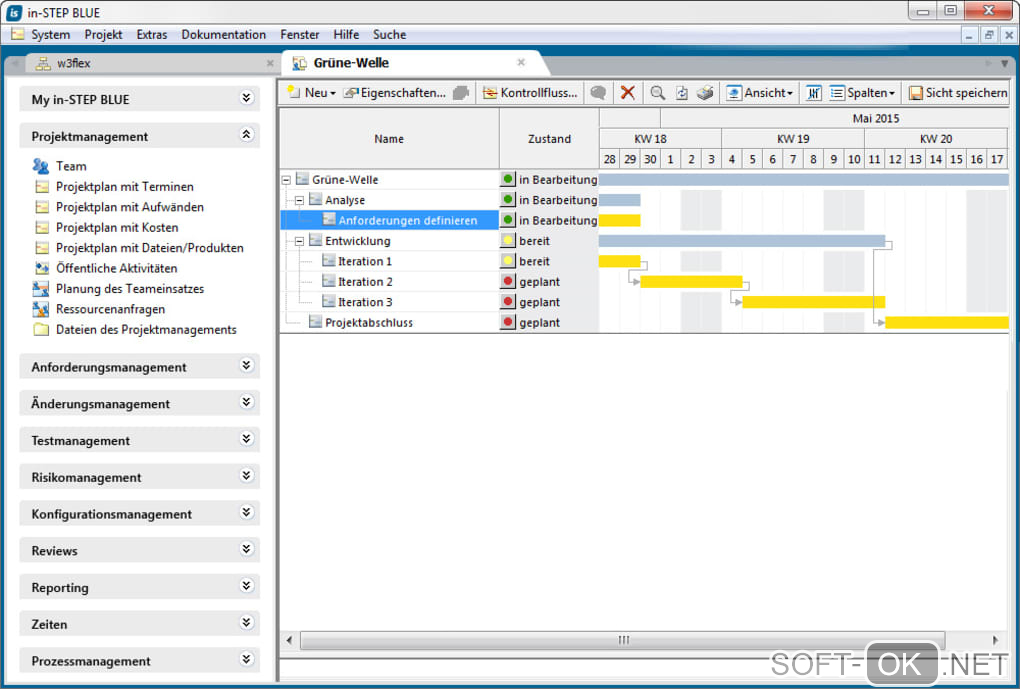Screen dimensions: 1020x689
Task: Click the gray icon next to Eigenschaften
Action: pyautogui.click(x=461, y=93)
